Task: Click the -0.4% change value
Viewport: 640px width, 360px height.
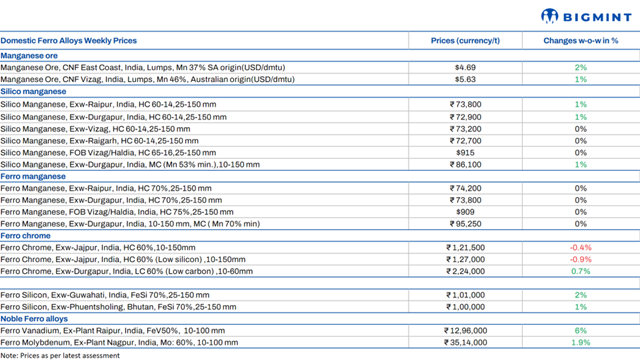Action: [x=580, y=247]
